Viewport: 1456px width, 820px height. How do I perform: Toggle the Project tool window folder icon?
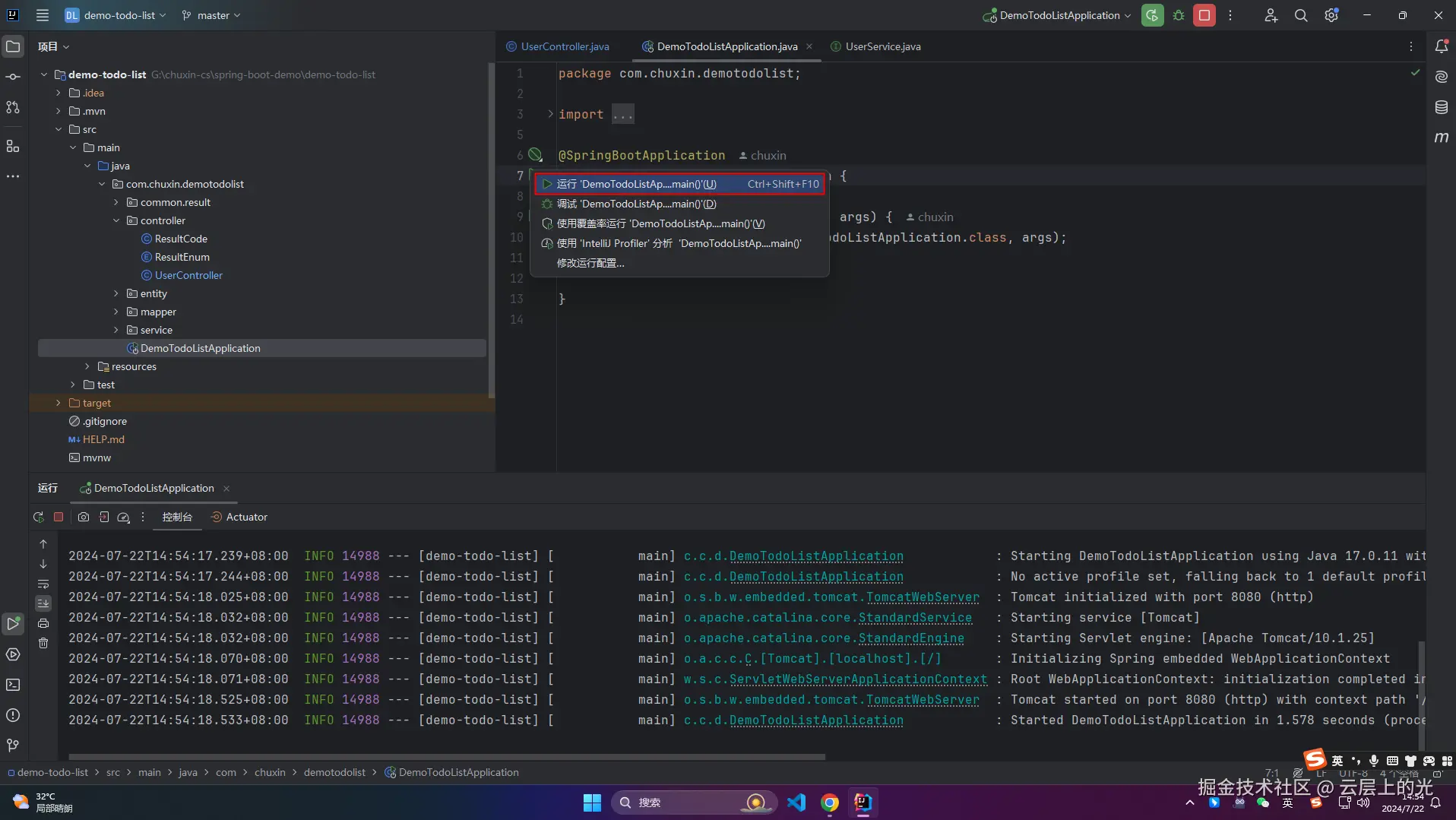pyautogui.click(x=13, y=46)
